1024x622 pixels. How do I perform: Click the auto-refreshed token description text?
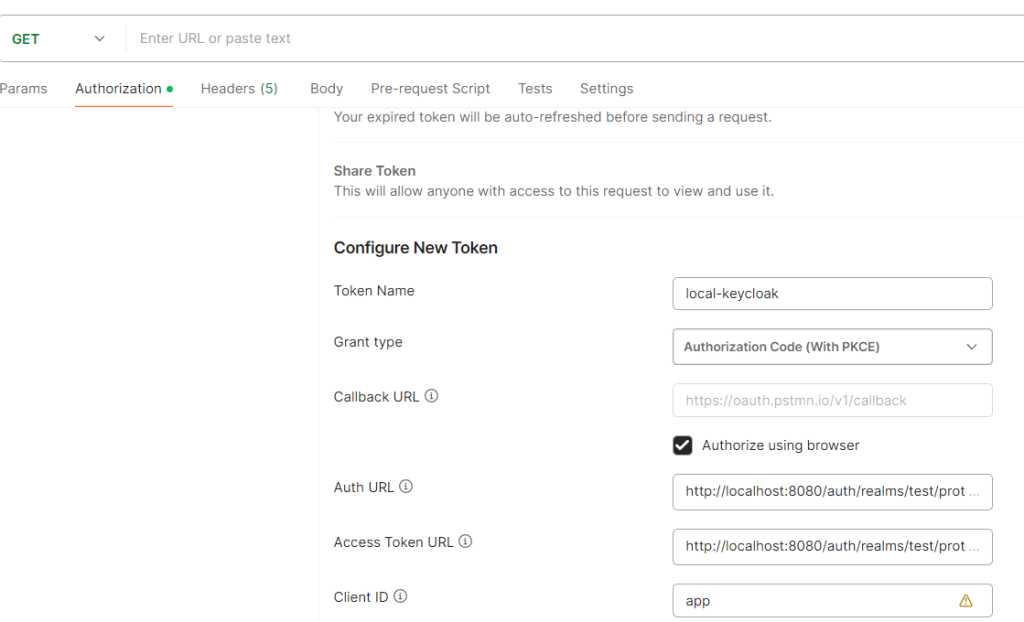pos(552,117)
